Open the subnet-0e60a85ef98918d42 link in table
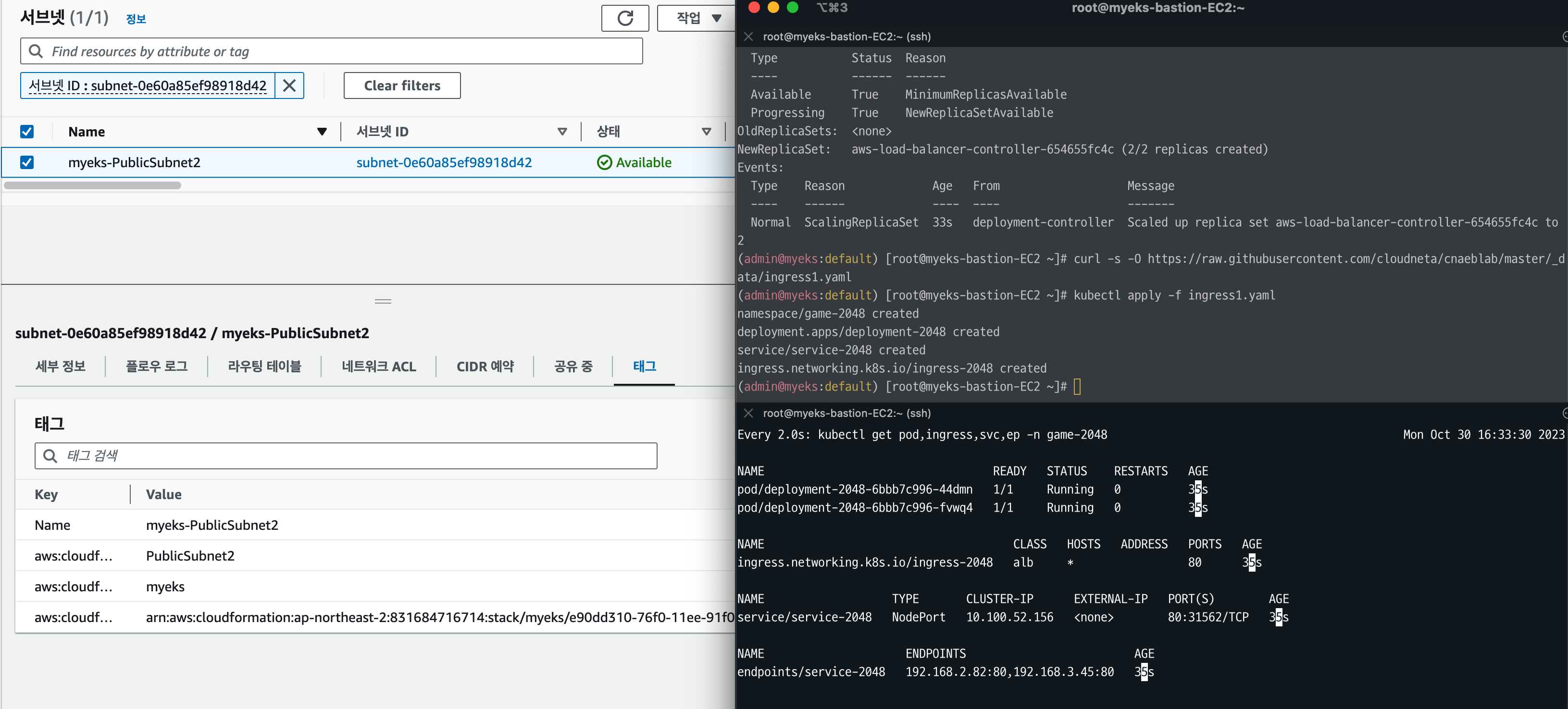Viewport: 1568px width, 709px height. tap(444, 162)
